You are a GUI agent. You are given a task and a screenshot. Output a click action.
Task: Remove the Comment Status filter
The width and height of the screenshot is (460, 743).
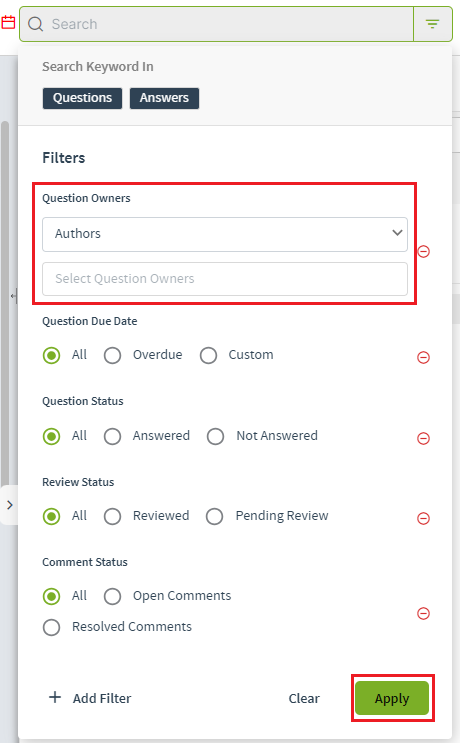tap(424, 614)
